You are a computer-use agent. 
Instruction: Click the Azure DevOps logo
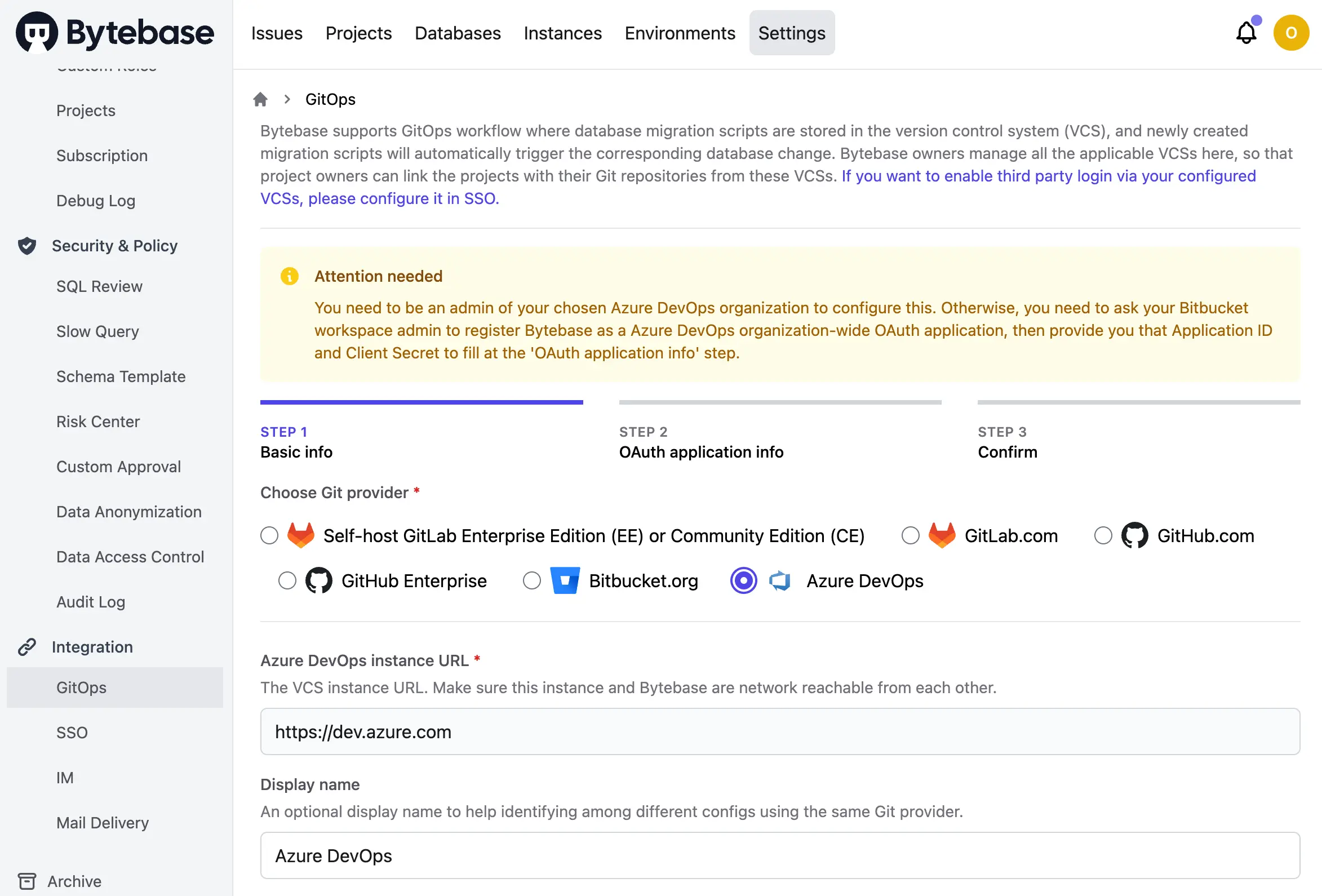coord(780,580)
